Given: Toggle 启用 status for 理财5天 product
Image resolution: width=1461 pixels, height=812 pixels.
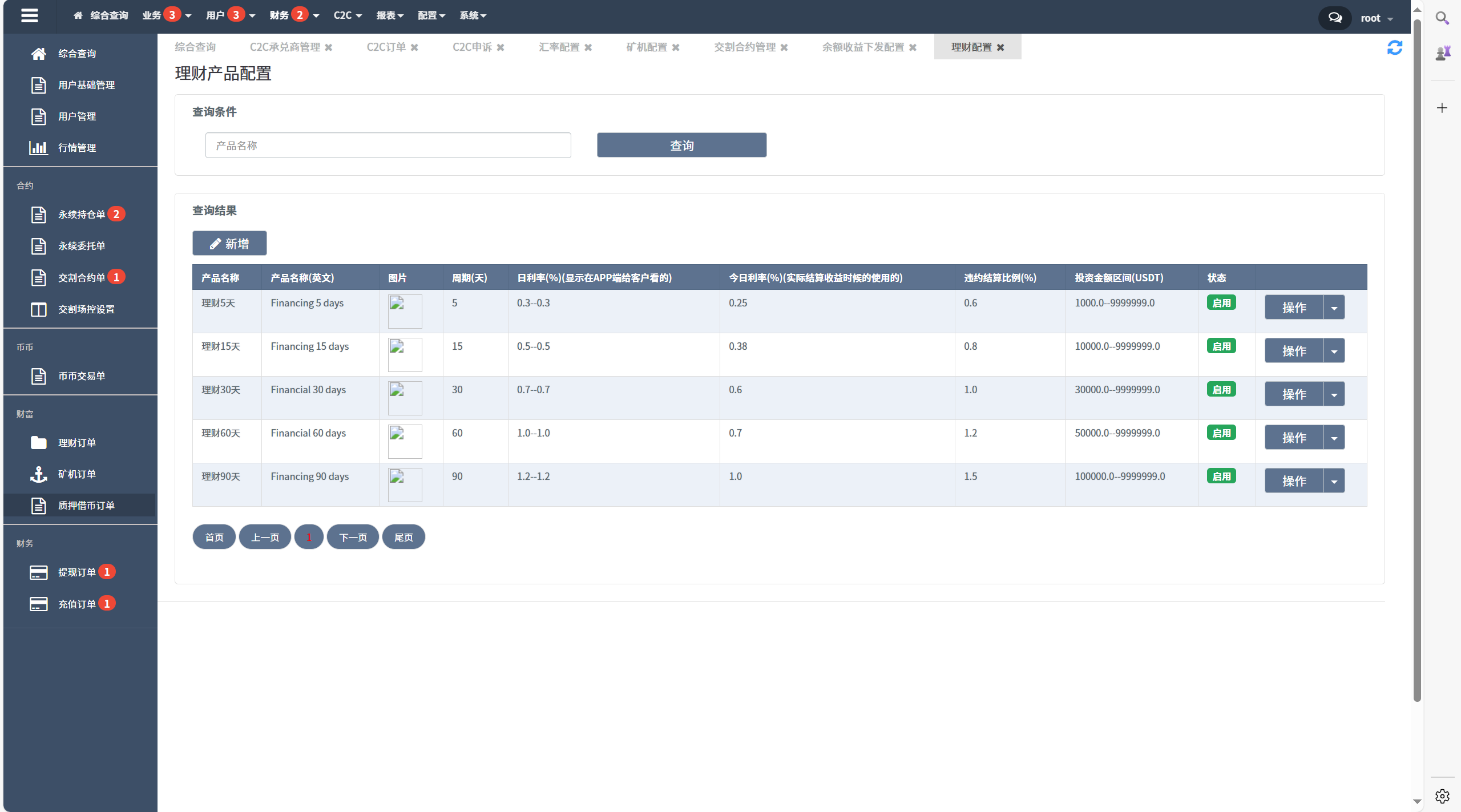Looking at the screenshot, I should (1223, 302).
